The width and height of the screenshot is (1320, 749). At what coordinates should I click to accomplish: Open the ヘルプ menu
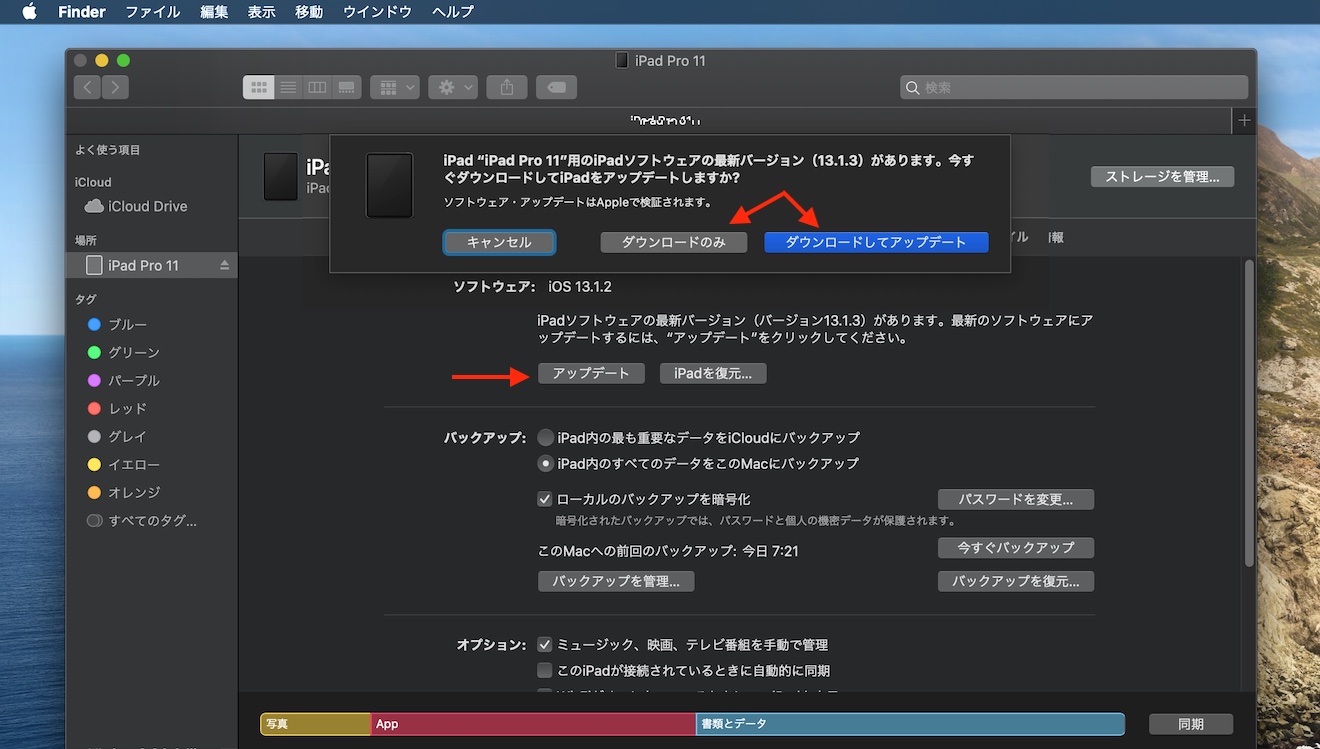453,12
